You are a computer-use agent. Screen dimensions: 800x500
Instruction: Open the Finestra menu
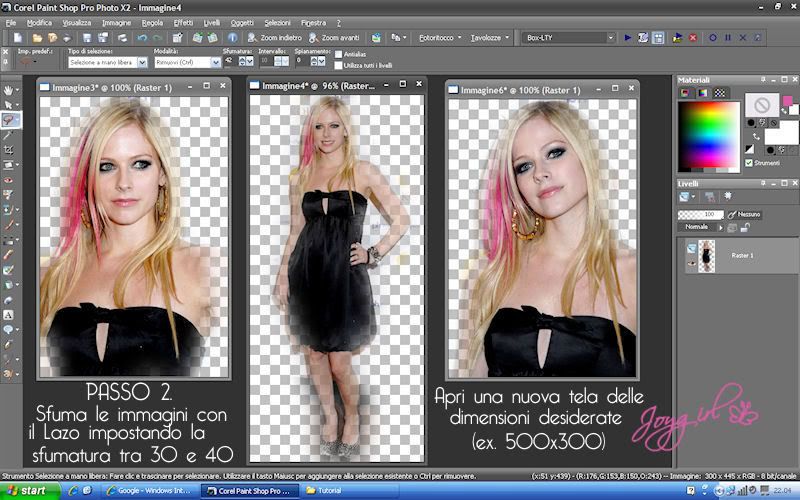pos(313,23)
